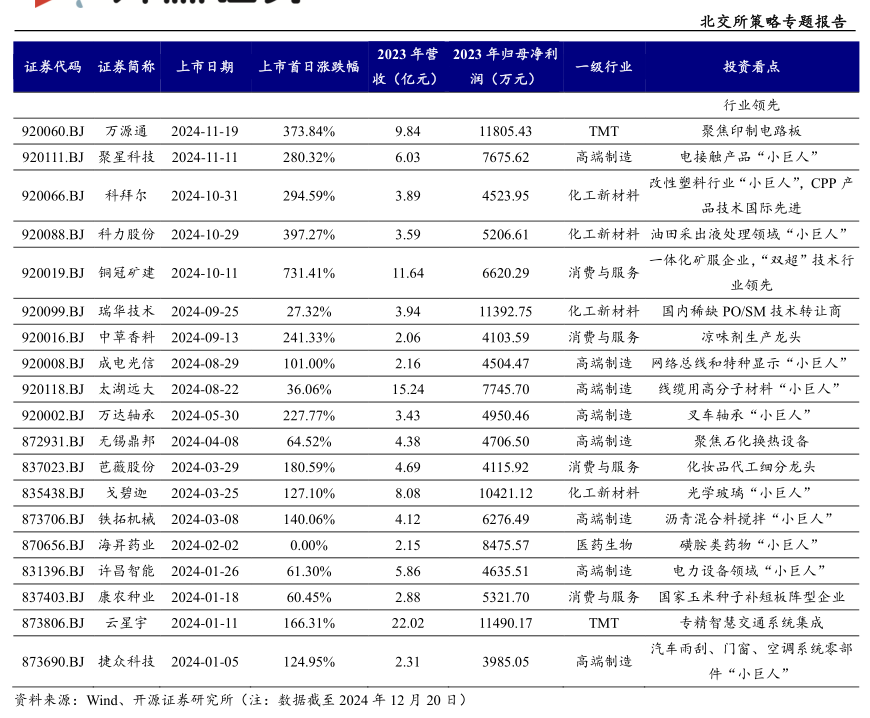Select stock code 872931.BJ
Image resolution: width=870 pixels, height=718 pixels.
tap(53, 442)
